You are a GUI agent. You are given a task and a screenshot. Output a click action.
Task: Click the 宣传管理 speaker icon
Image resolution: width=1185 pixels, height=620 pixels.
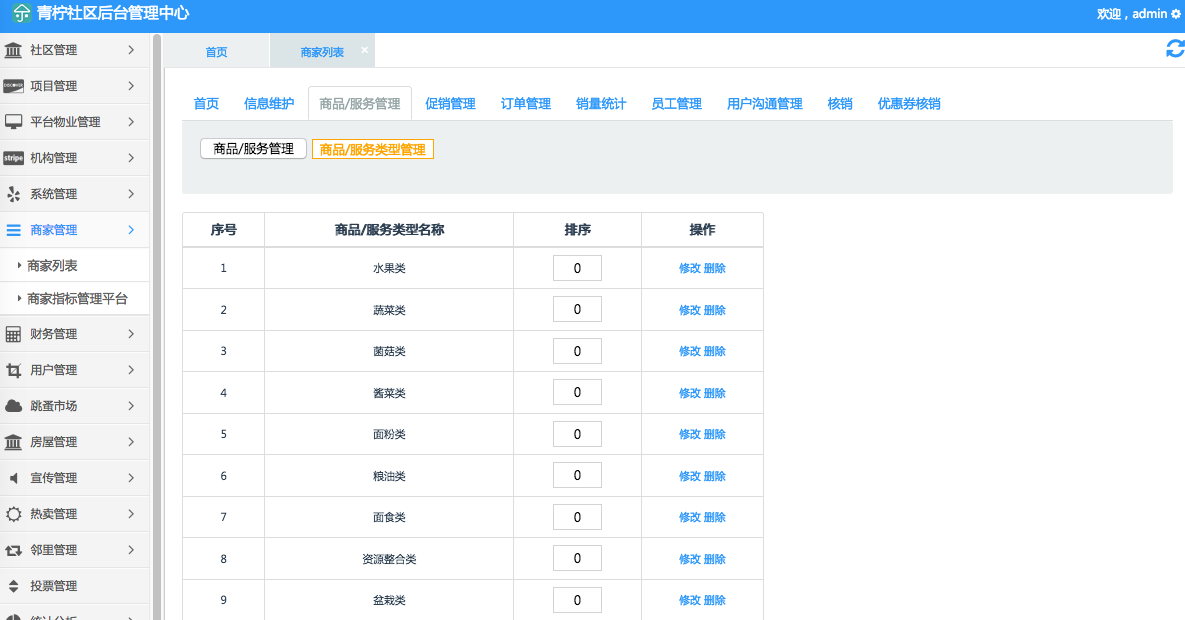[x=13, y=478]
